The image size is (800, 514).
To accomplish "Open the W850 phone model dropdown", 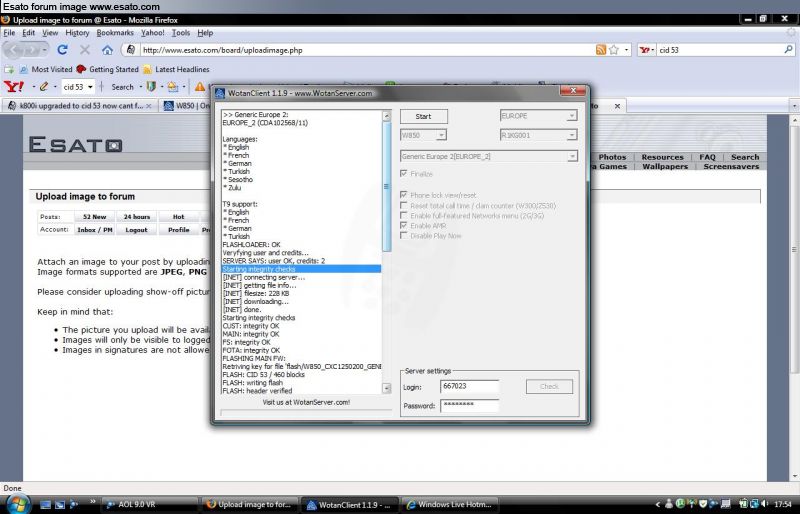I will click(x=423, y=135).
